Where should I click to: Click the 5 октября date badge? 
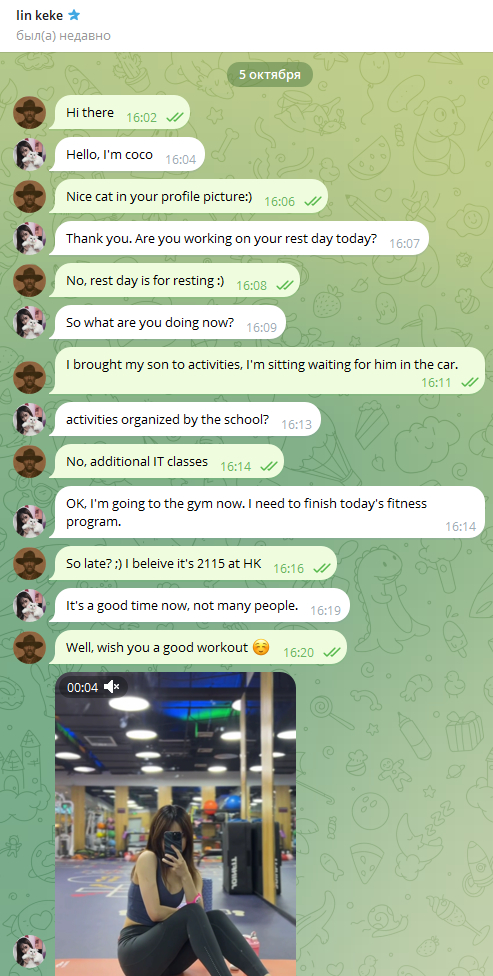click(x=270, y=75)
